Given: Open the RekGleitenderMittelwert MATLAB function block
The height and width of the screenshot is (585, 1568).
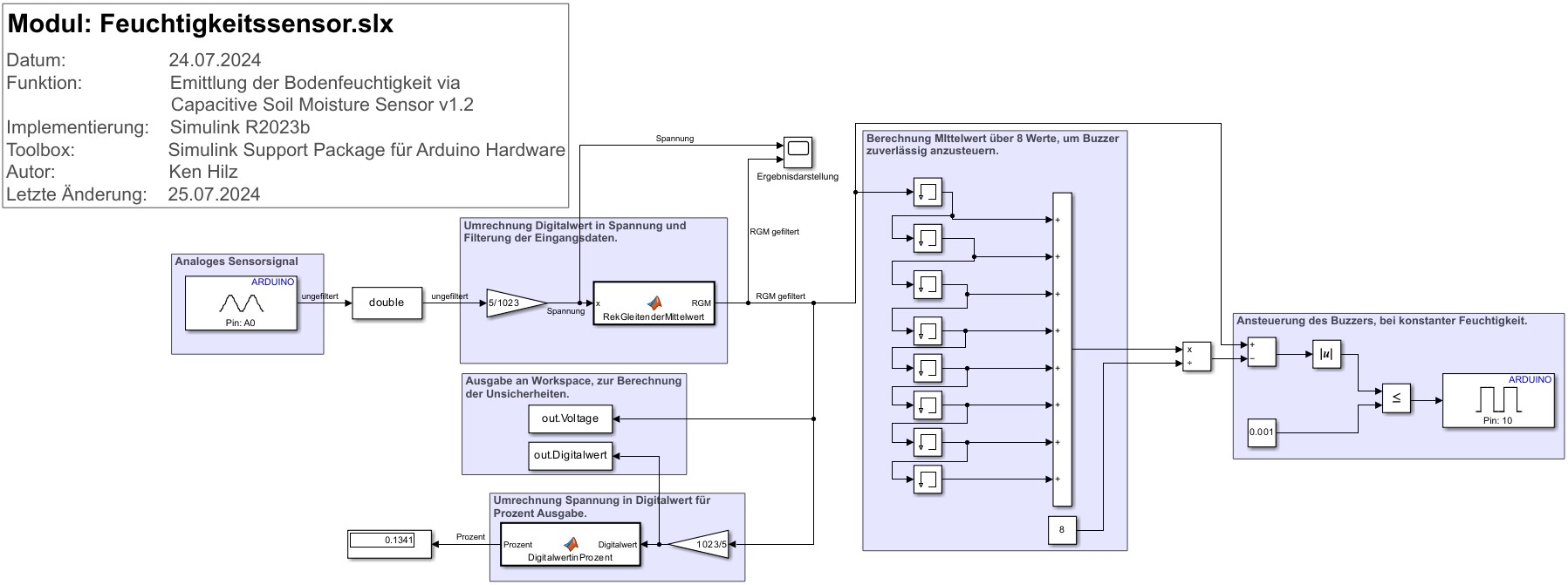Looking at the screenshot, I should 654,304.
